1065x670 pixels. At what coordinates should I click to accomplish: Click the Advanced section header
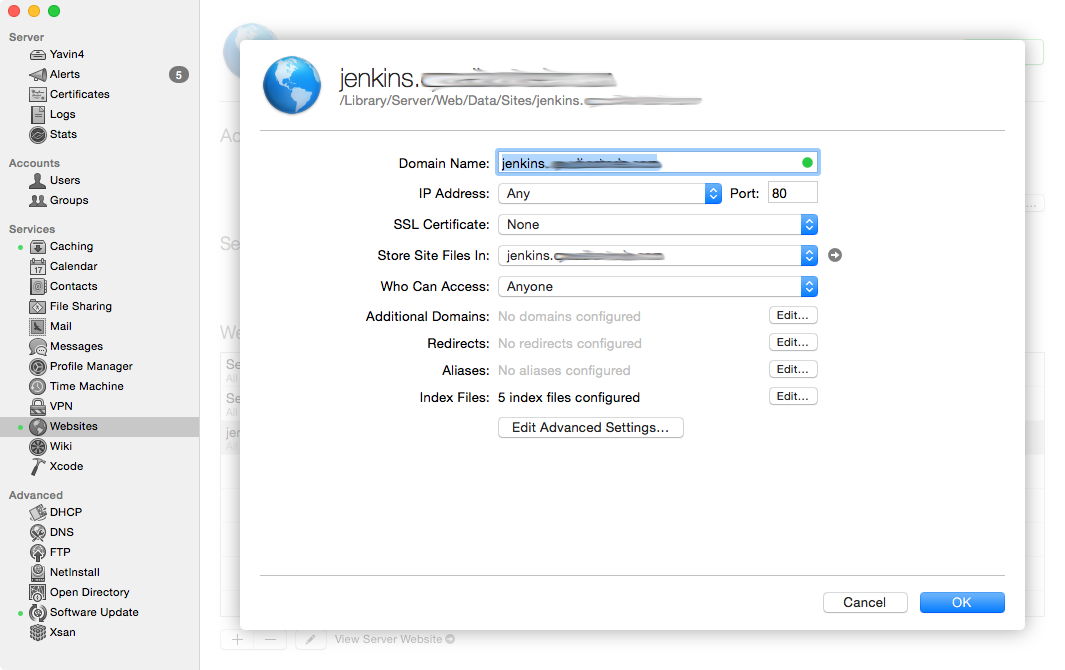click(35, 495)
